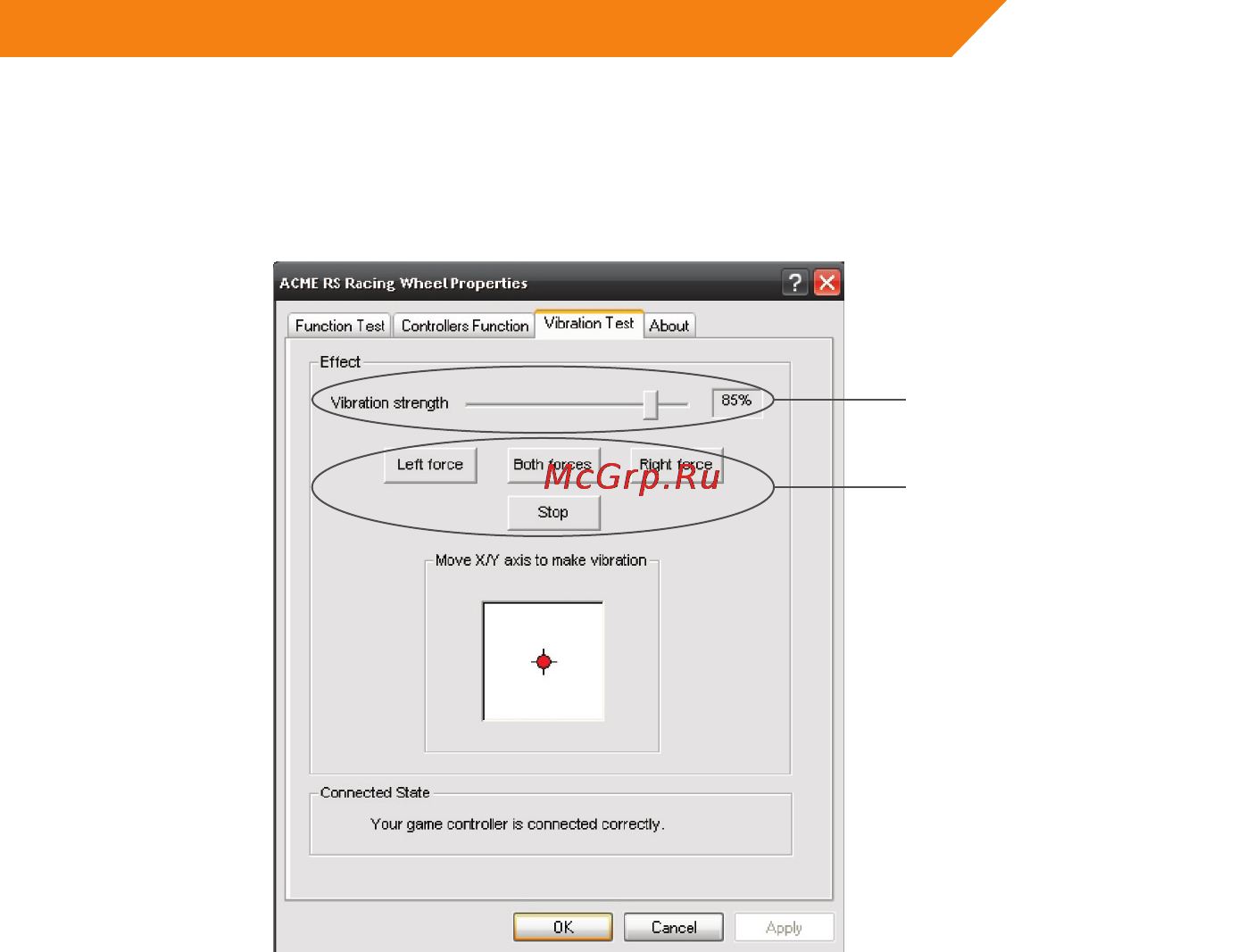
Task: Click the 85% vibration strength value box
Action: [x=737, y=401]
